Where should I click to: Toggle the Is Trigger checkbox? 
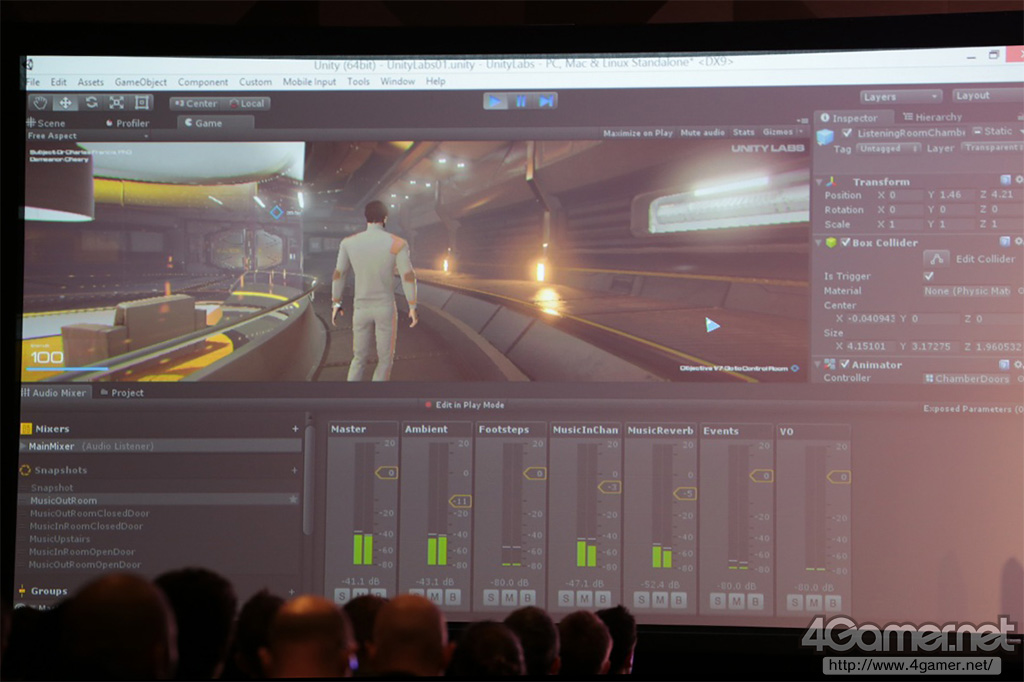pos(929,276)
